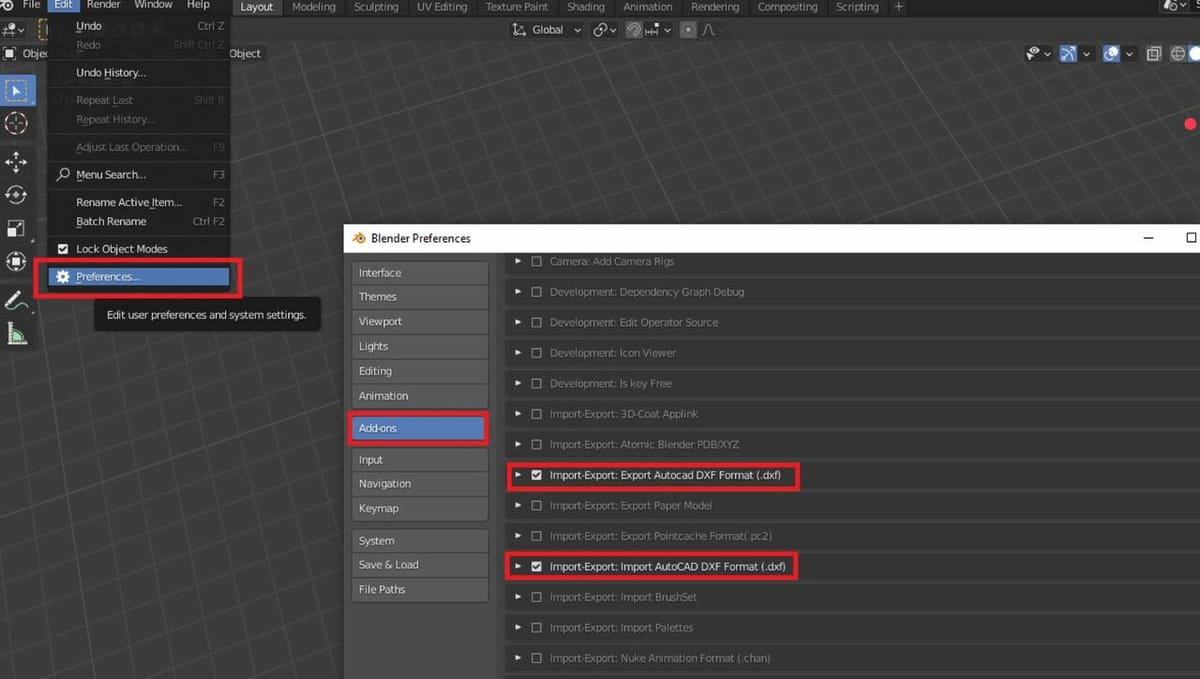Open the Themes preferences section

[419, 297]
